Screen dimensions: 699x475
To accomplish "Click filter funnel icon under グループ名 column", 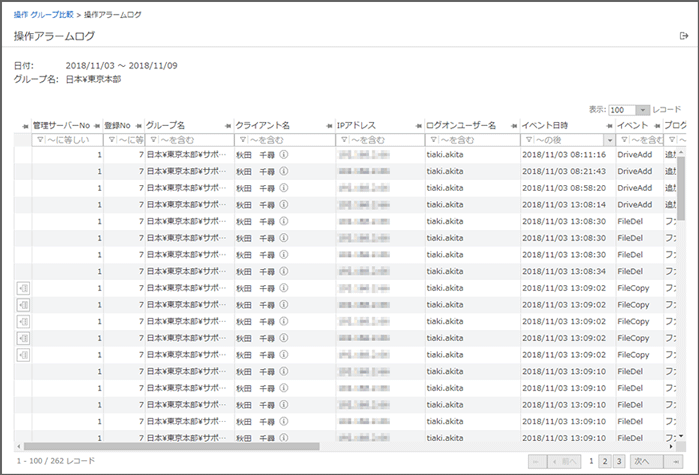I will coord(151,140).
